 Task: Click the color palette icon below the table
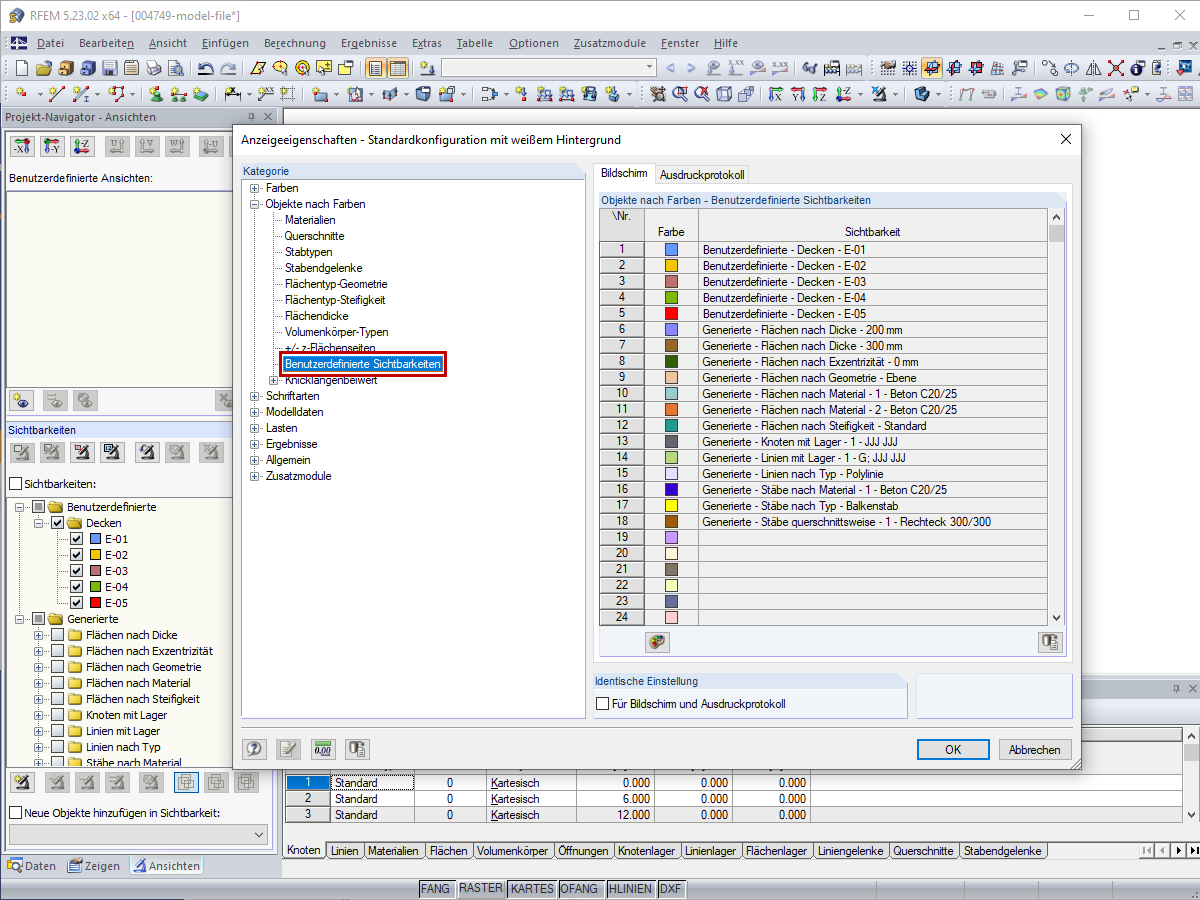coord(656,642)
